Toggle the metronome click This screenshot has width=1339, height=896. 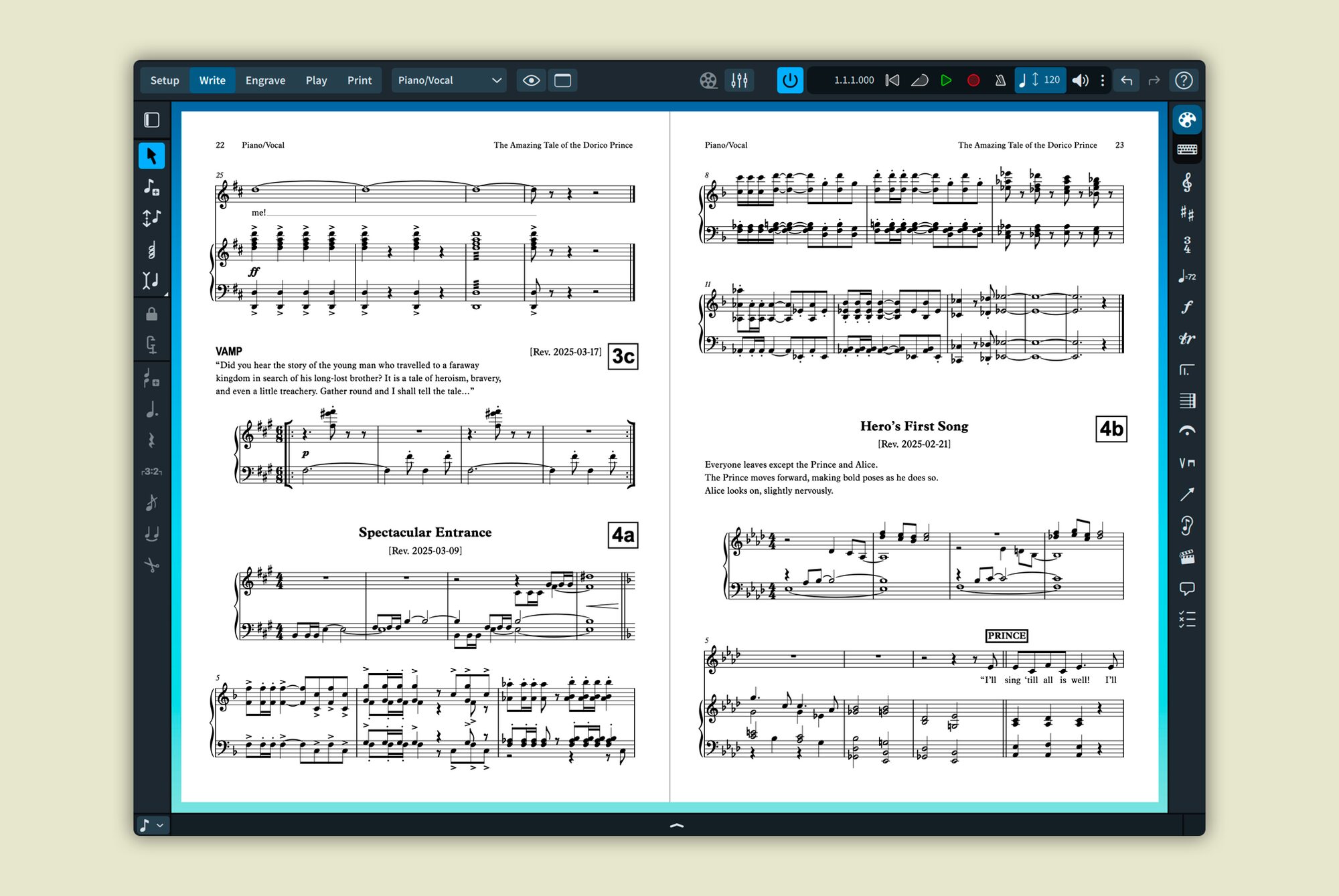(1000, 80)
